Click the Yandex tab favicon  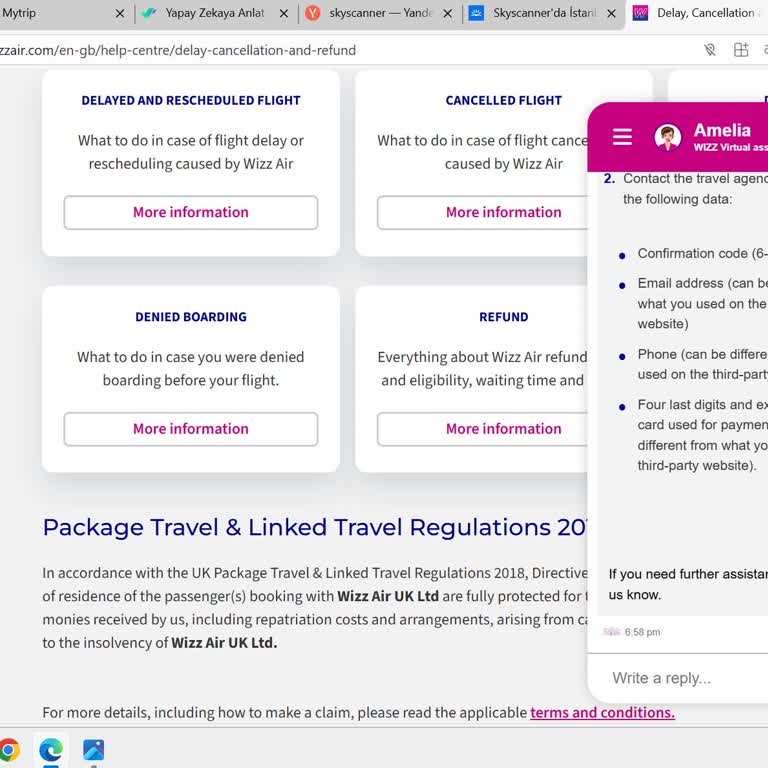pyautogui.click(x=312, y=13)
